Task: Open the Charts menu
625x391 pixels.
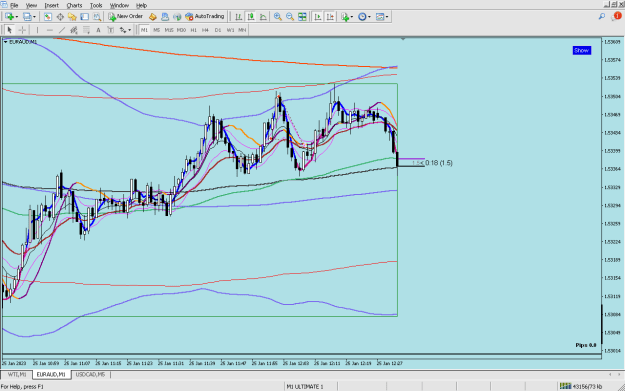Action: click(x=74, y=5)
